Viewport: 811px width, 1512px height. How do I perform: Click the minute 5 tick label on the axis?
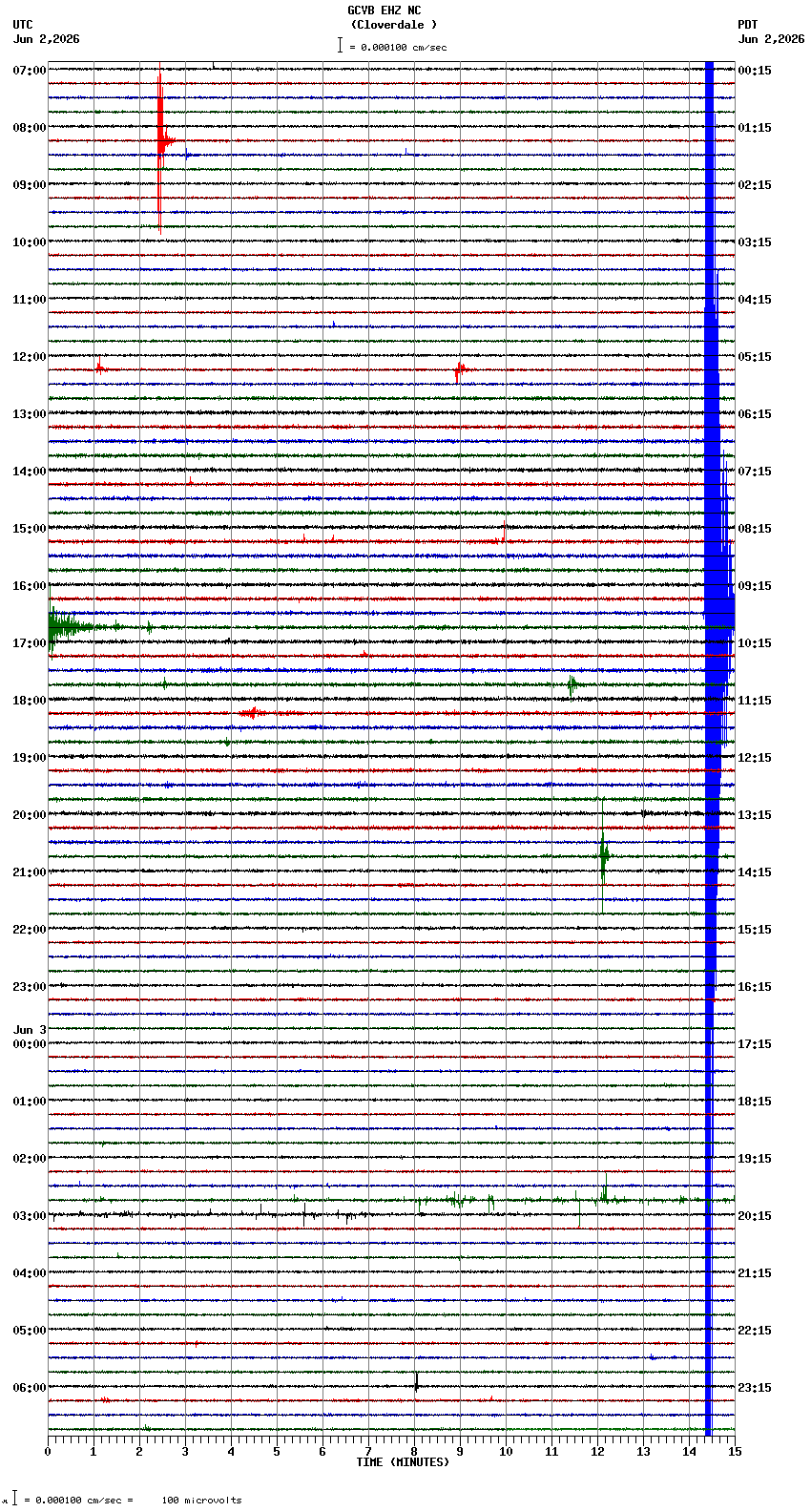277,1452
